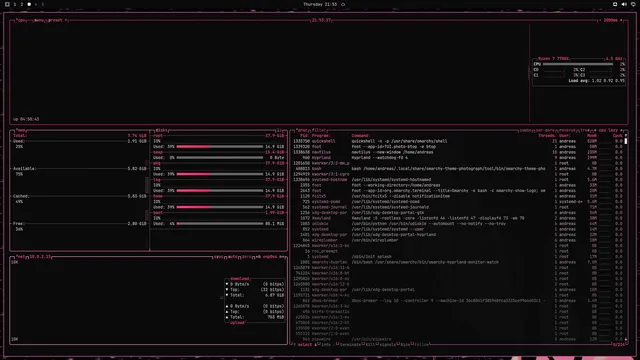Select the systemd-journald process row
This screenshot has width=640, height=360.
click(x=458, y=207)
